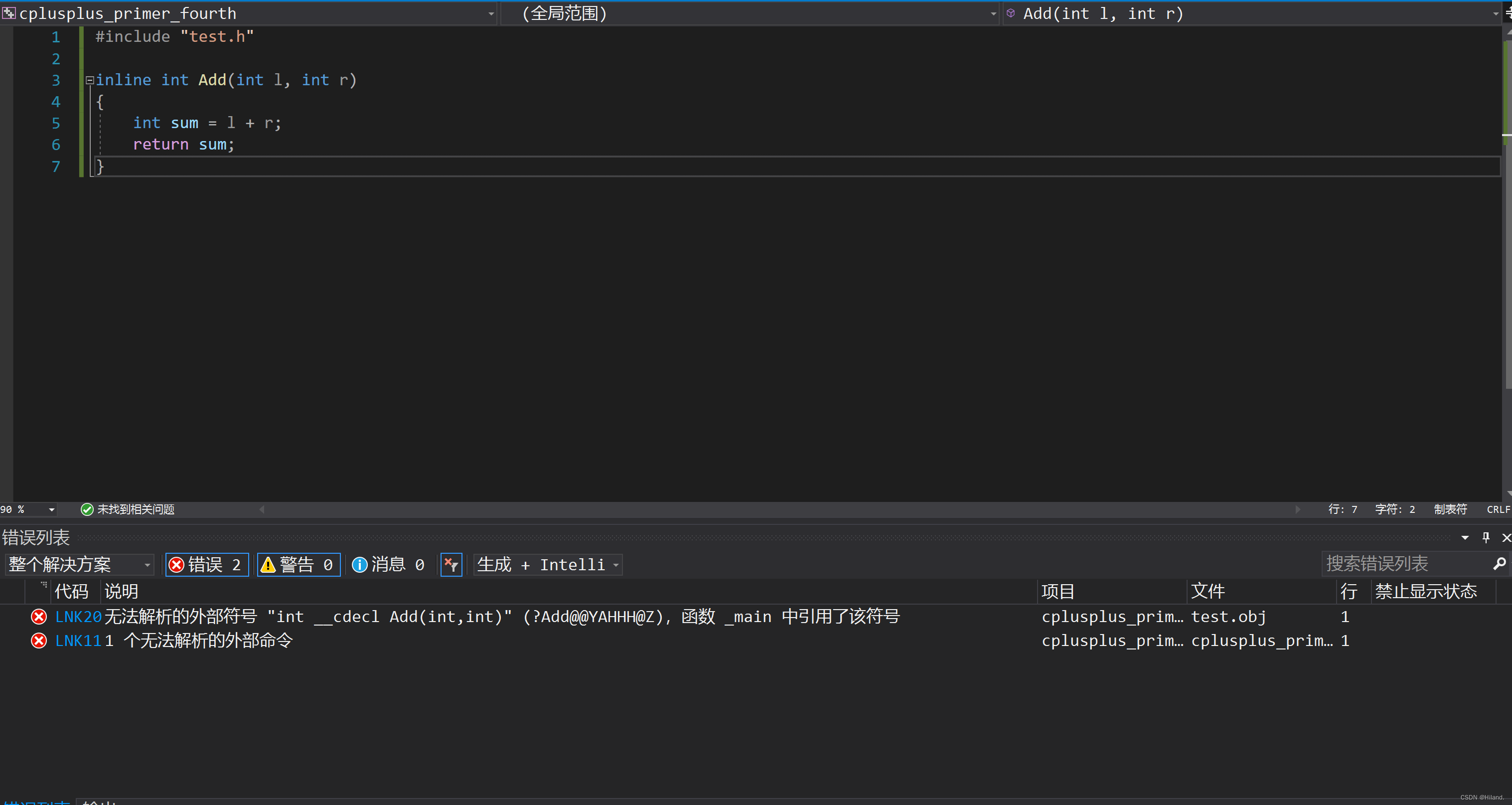
Task: Click the magnifier icon in the error list search box
Action: click(1499, 564)
